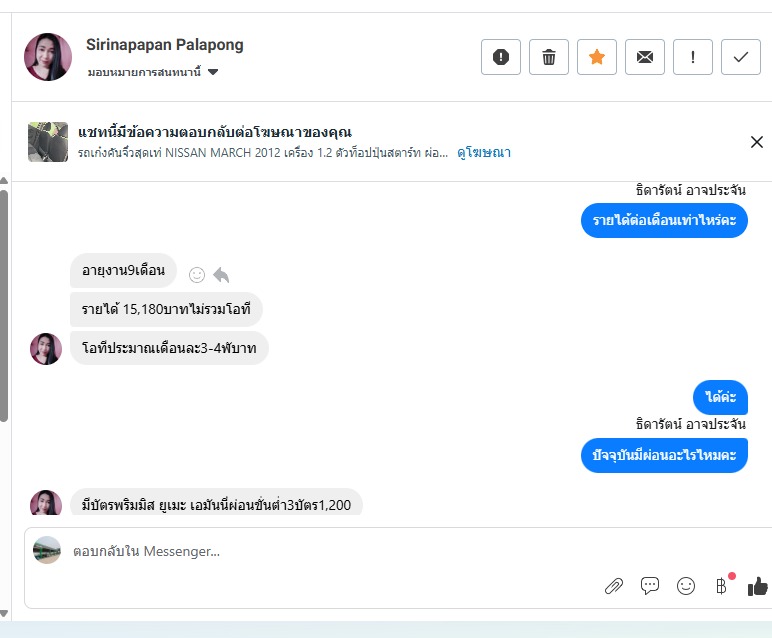Screen dimensions: 772x638
Task: Mark conversation as unread with envelope icon
Action: 645,57
